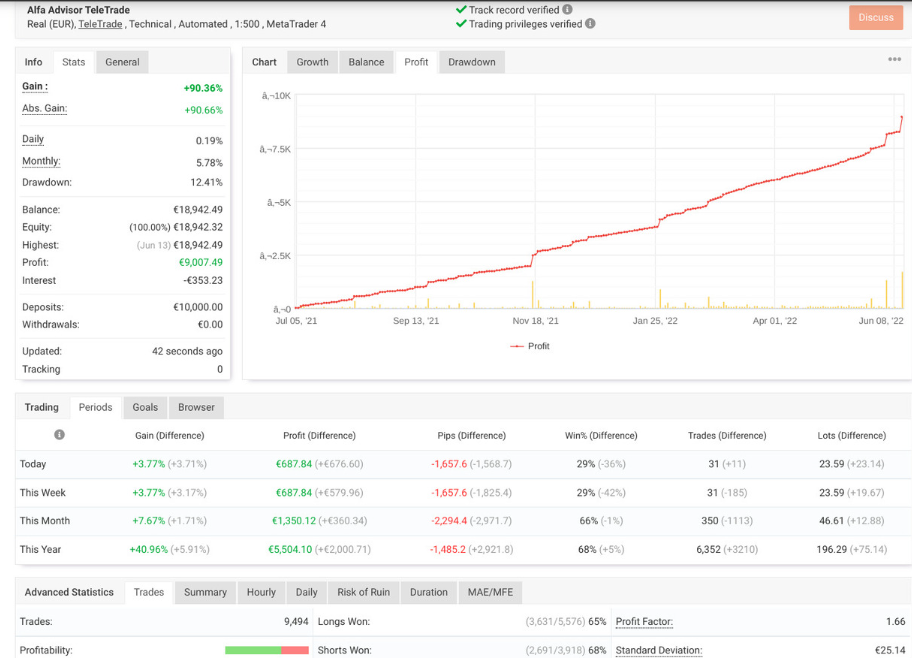Switch to the Goals tab

click(x=144, y=407)
